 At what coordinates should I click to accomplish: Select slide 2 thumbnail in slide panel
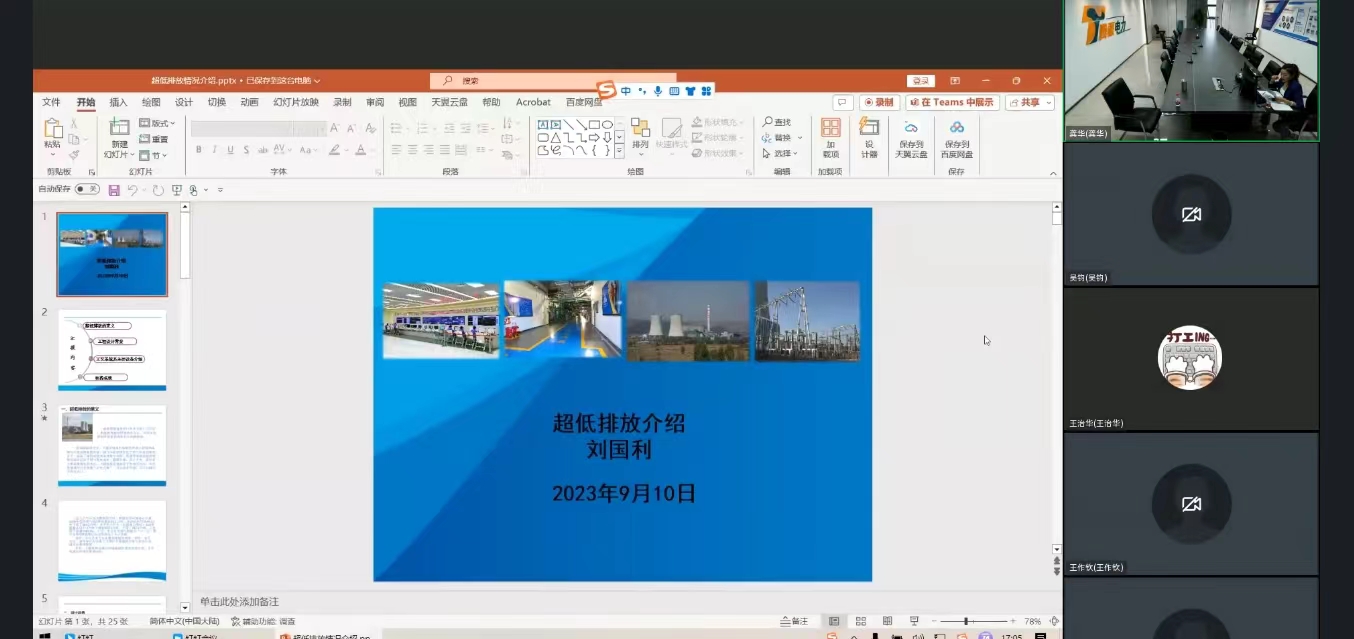pyautogui.click(x=112, y=350)
